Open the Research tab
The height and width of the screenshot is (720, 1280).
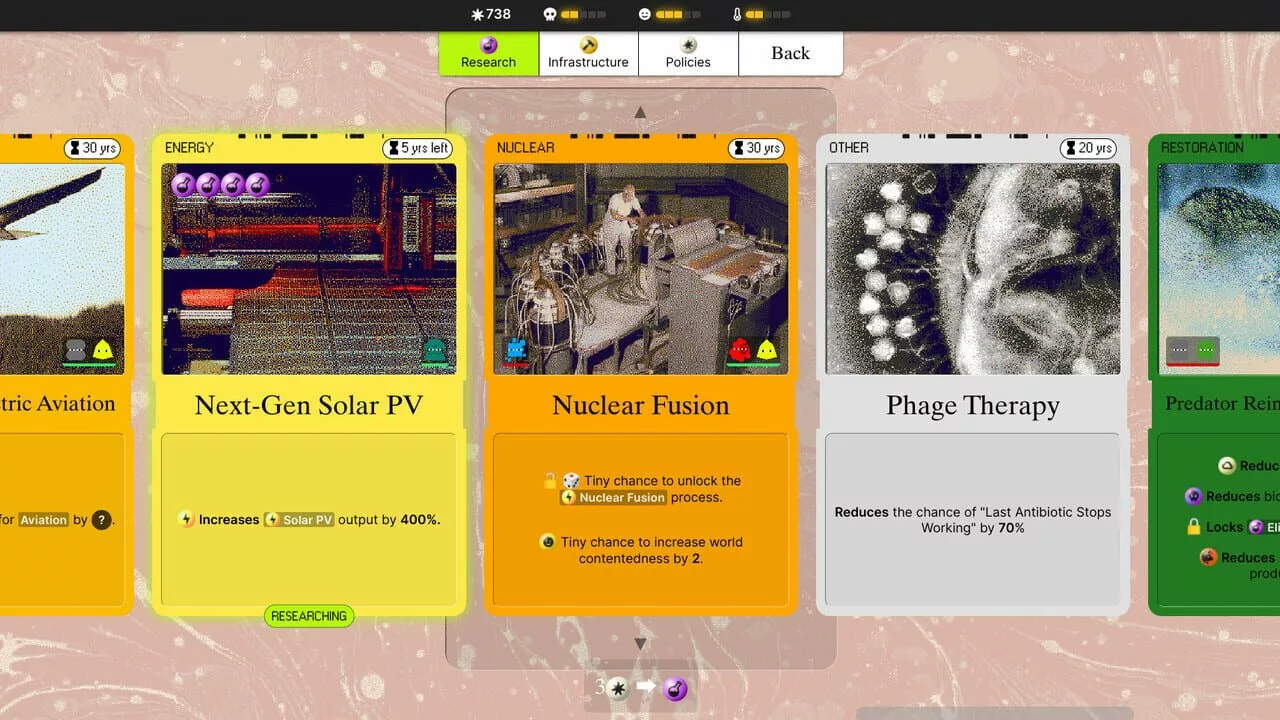coord(489,54)
